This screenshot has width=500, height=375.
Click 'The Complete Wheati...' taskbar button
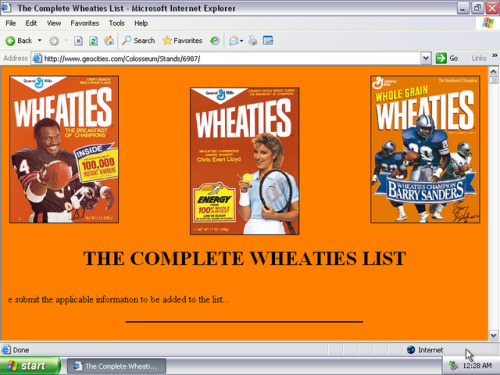click(x=117, y=366)
